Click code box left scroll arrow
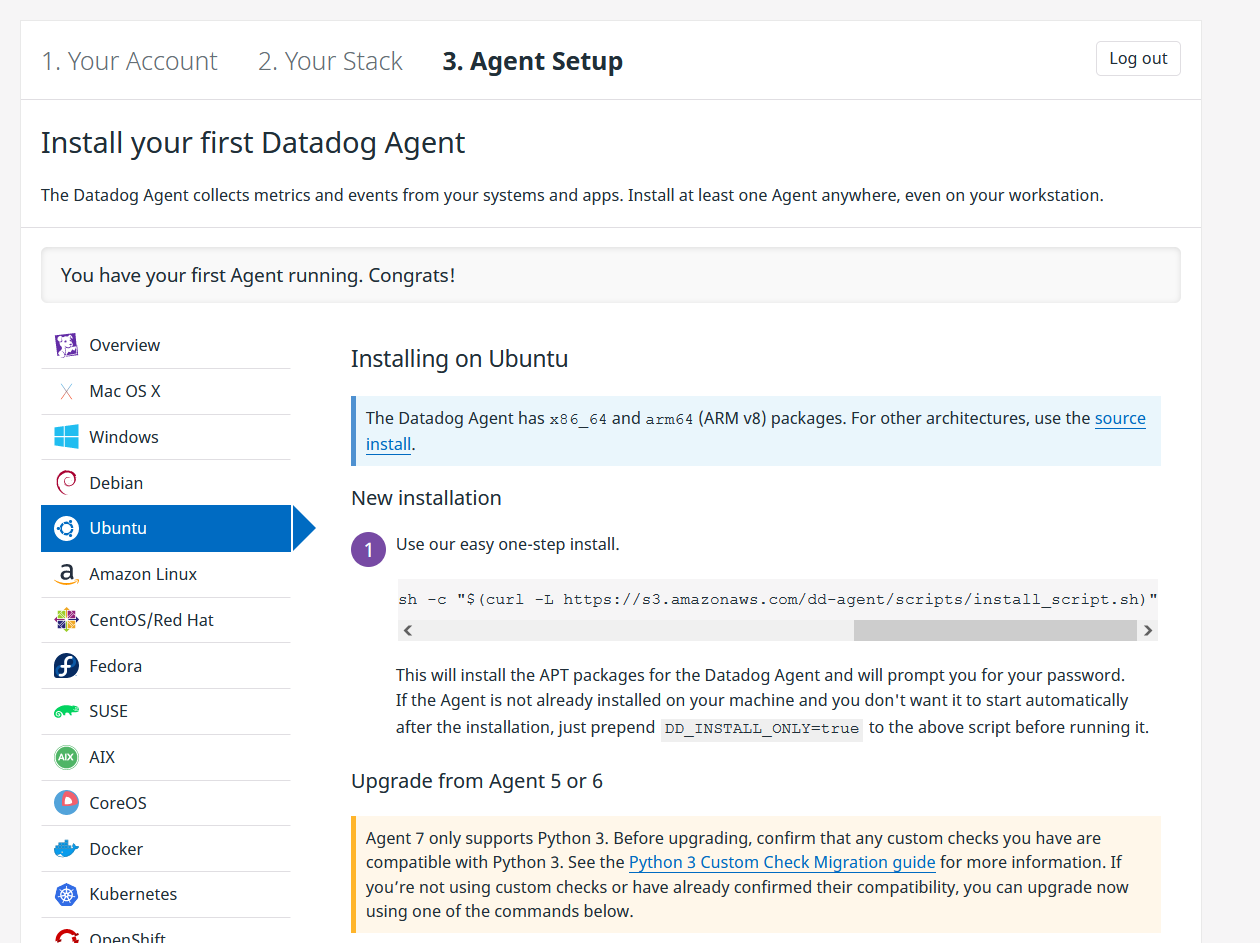Screen dimensions: 1260x943 (x=408, y=630)
